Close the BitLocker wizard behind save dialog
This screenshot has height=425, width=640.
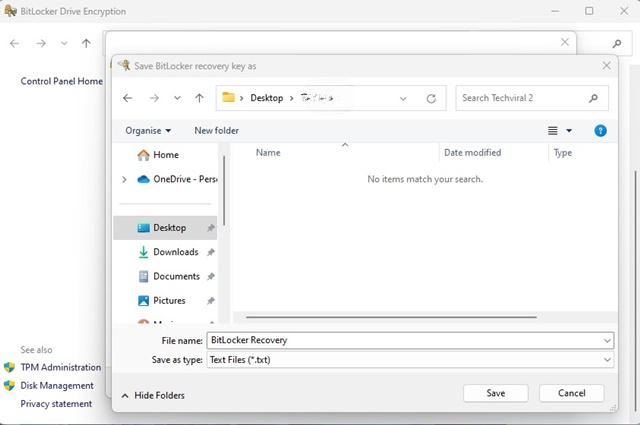(564, 42)
